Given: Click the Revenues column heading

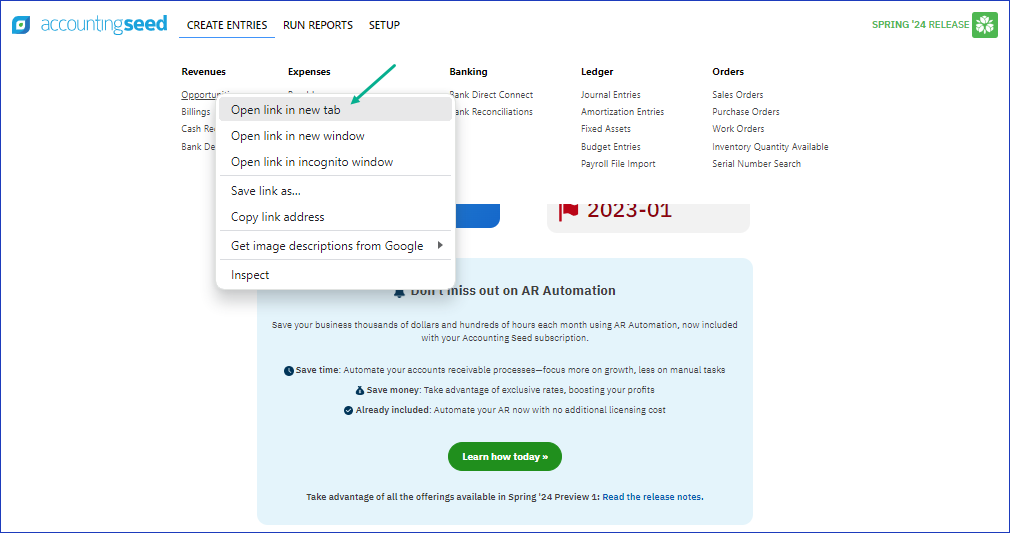Looking at the screenshot, I should tap(204, 72).
